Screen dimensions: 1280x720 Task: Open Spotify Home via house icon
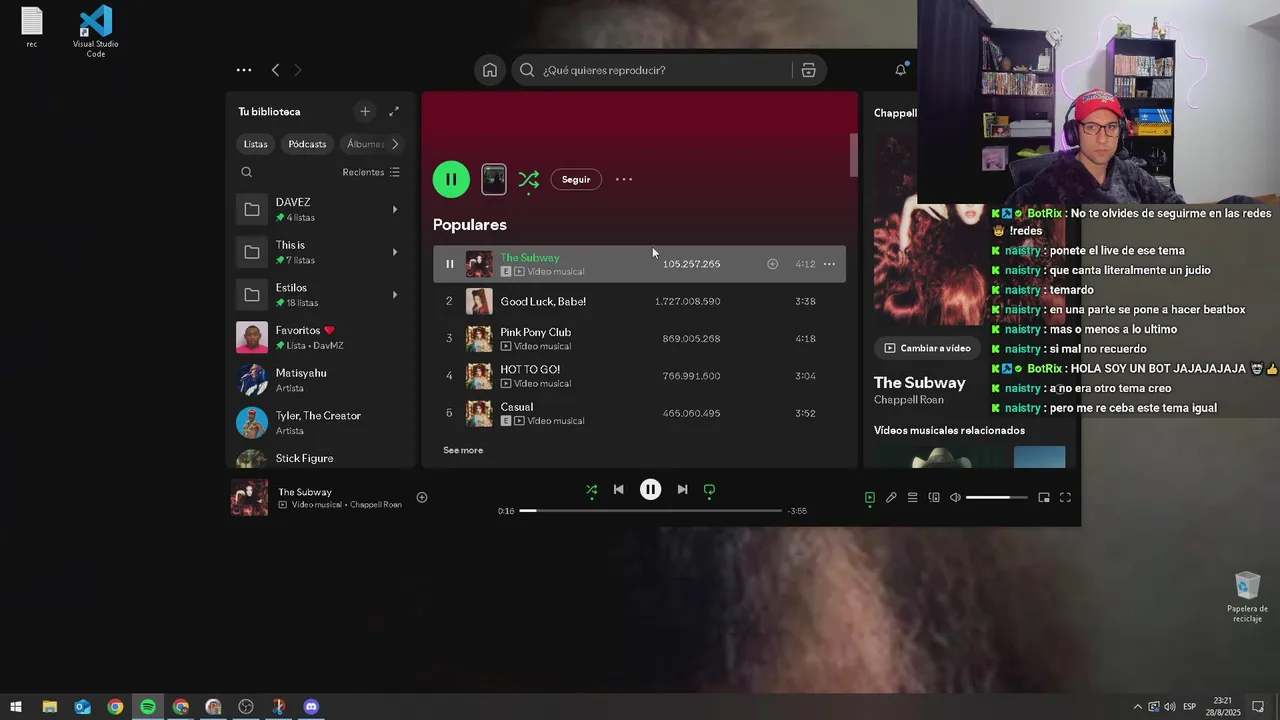[x=490, y=70]
